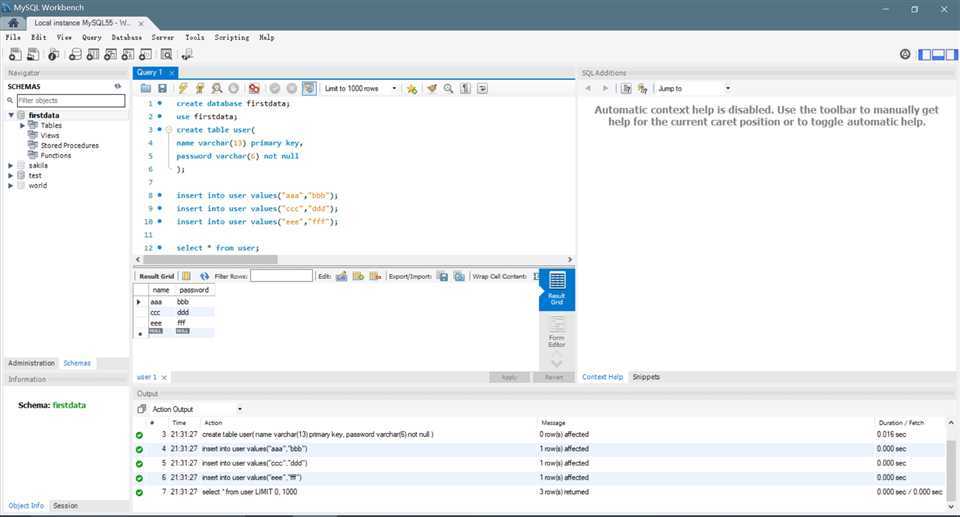Screen dimensions: 960x517
Task: Expand the test schema
Action: tap(10, 175)
